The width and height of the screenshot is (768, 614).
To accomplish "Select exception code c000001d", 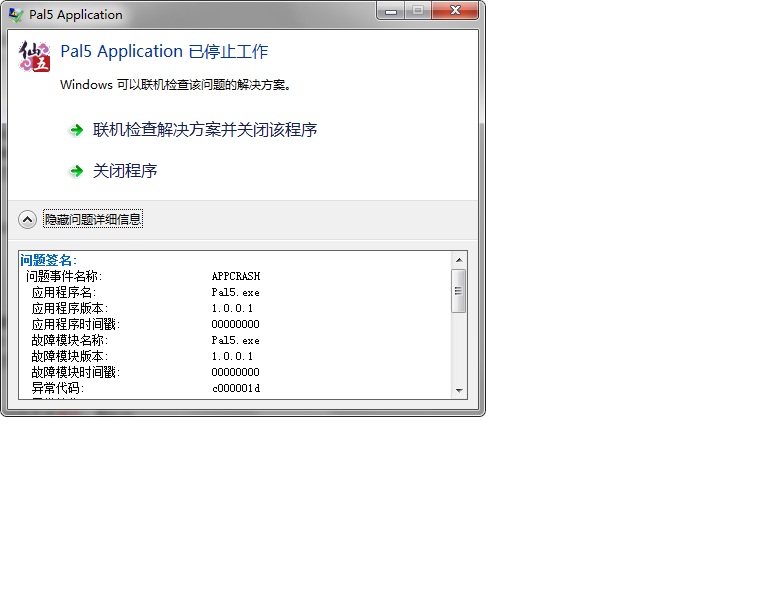I will click(236, 388).
